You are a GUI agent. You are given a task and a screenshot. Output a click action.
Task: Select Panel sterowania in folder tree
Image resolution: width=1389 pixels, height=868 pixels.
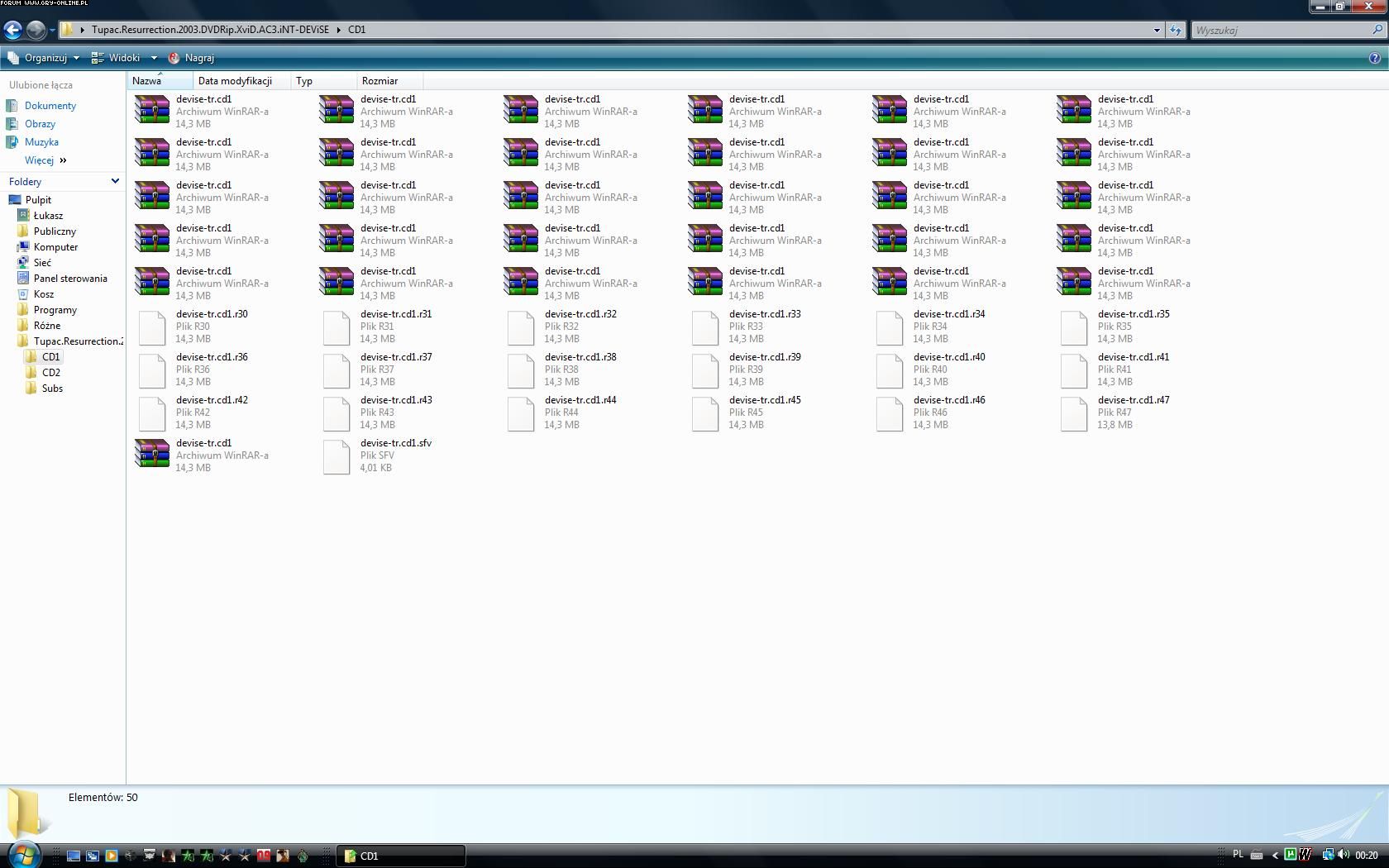click(x=70, y=279)
